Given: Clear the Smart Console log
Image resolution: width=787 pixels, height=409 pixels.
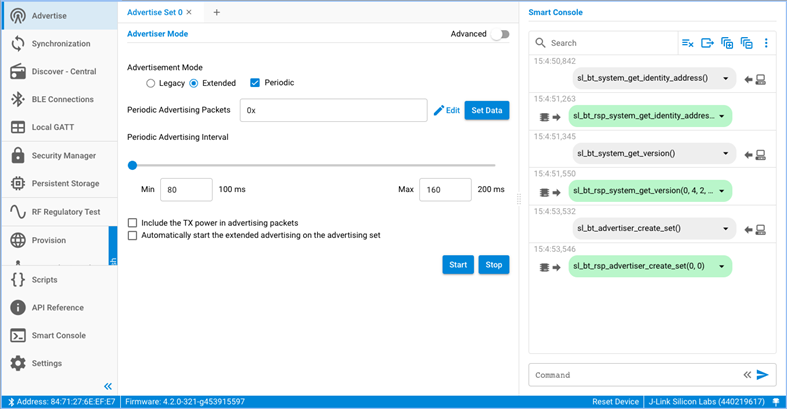Looking at the screenshot, I should coord(688,43).
